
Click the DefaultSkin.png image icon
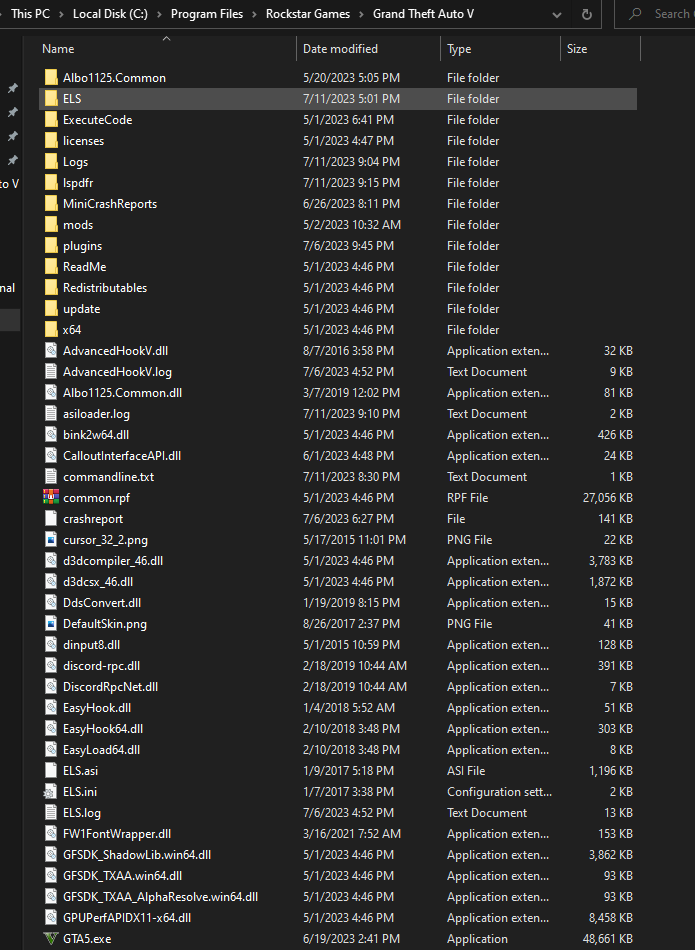click(x=52, y=623)
